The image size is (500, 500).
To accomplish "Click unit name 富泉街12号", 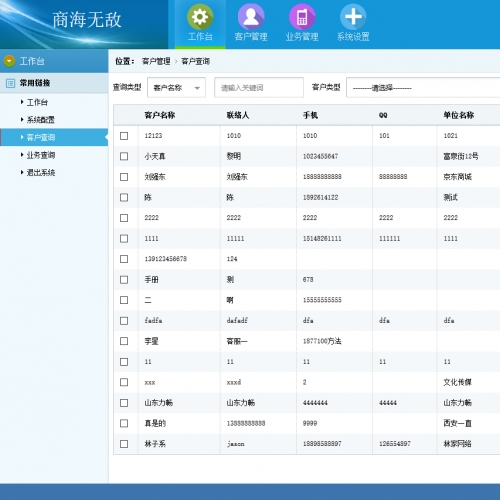I will tap(461, 156).
